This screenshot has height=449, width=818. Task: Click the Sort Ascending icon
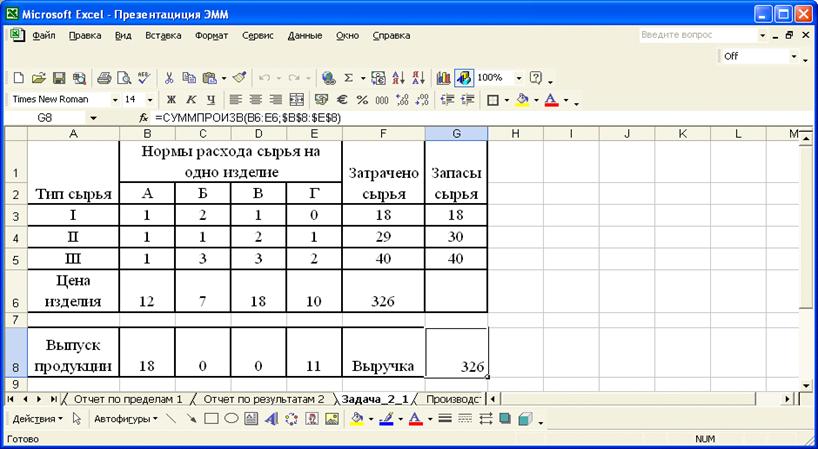[x=399, y=77]
